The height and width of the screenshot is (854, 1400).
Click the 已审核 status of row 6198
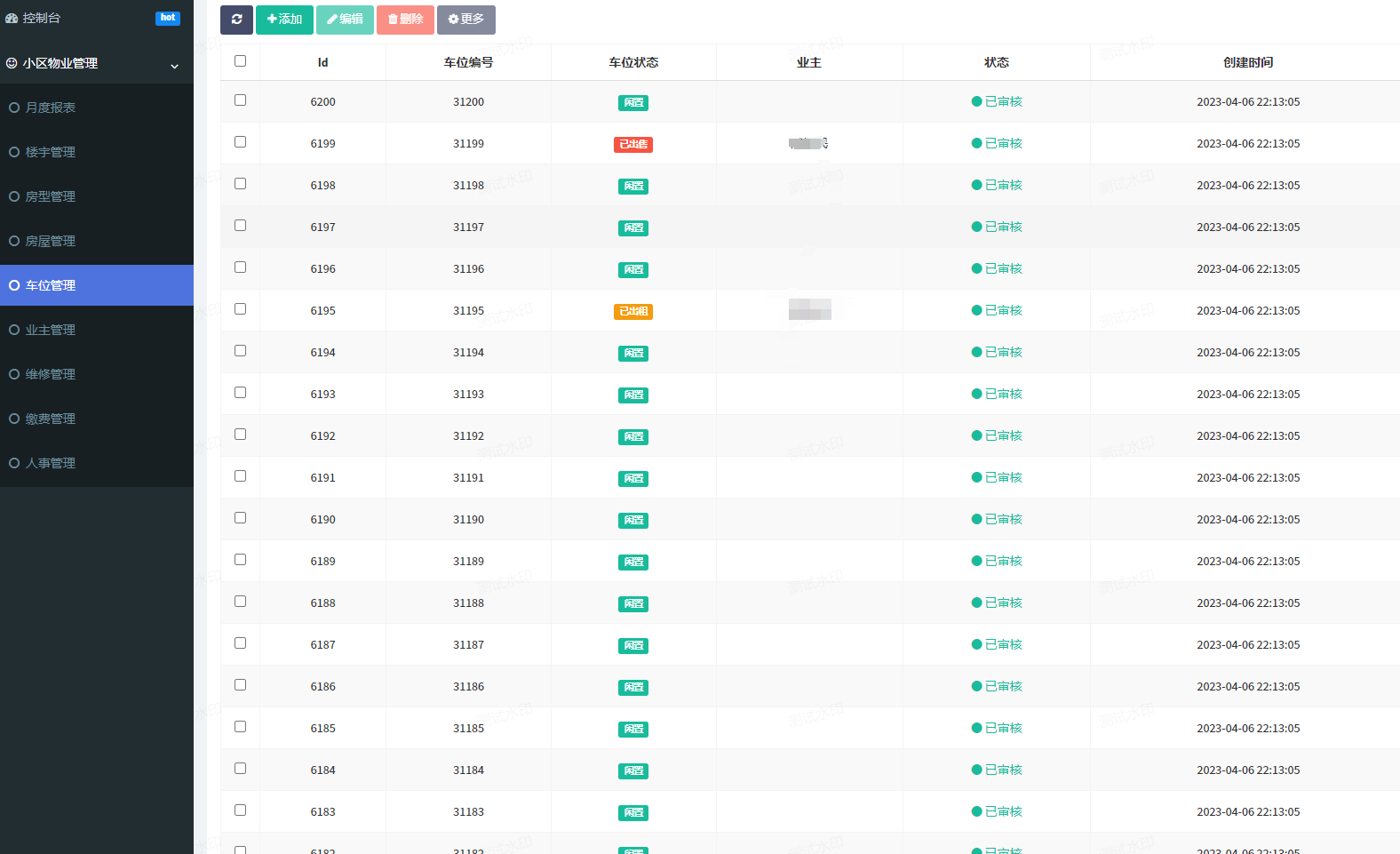tap(997, 186)
